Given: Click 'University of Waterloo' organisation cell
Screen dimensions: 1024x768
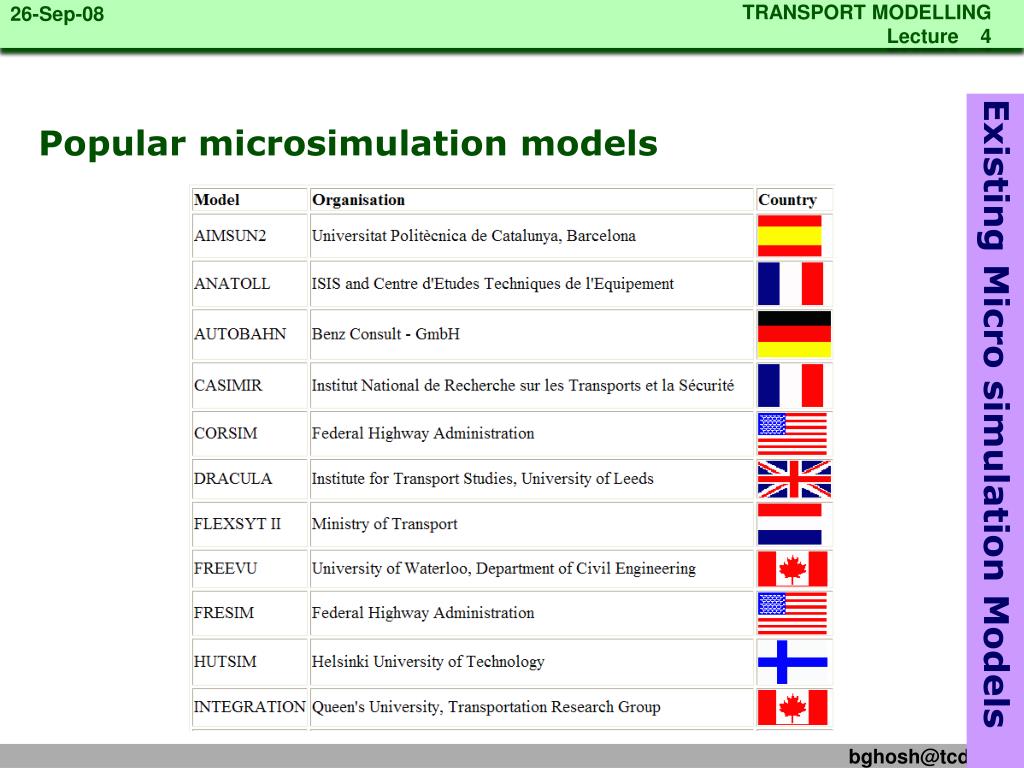Looking at the screenshot, I should (532, 568).
